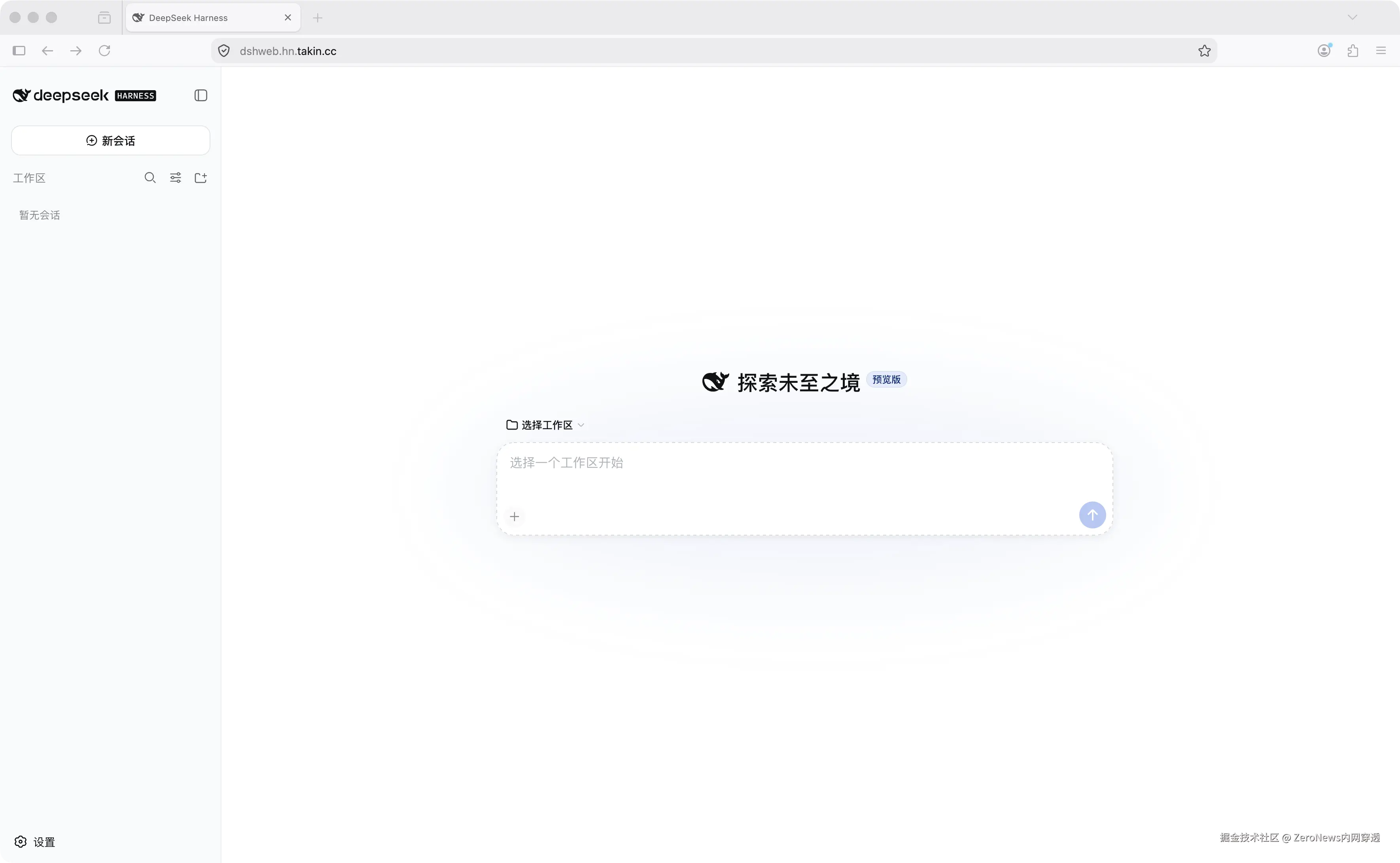Open the browser extensions menu
This screenshot has height=863, width=1400.
tap(1353, 51)
